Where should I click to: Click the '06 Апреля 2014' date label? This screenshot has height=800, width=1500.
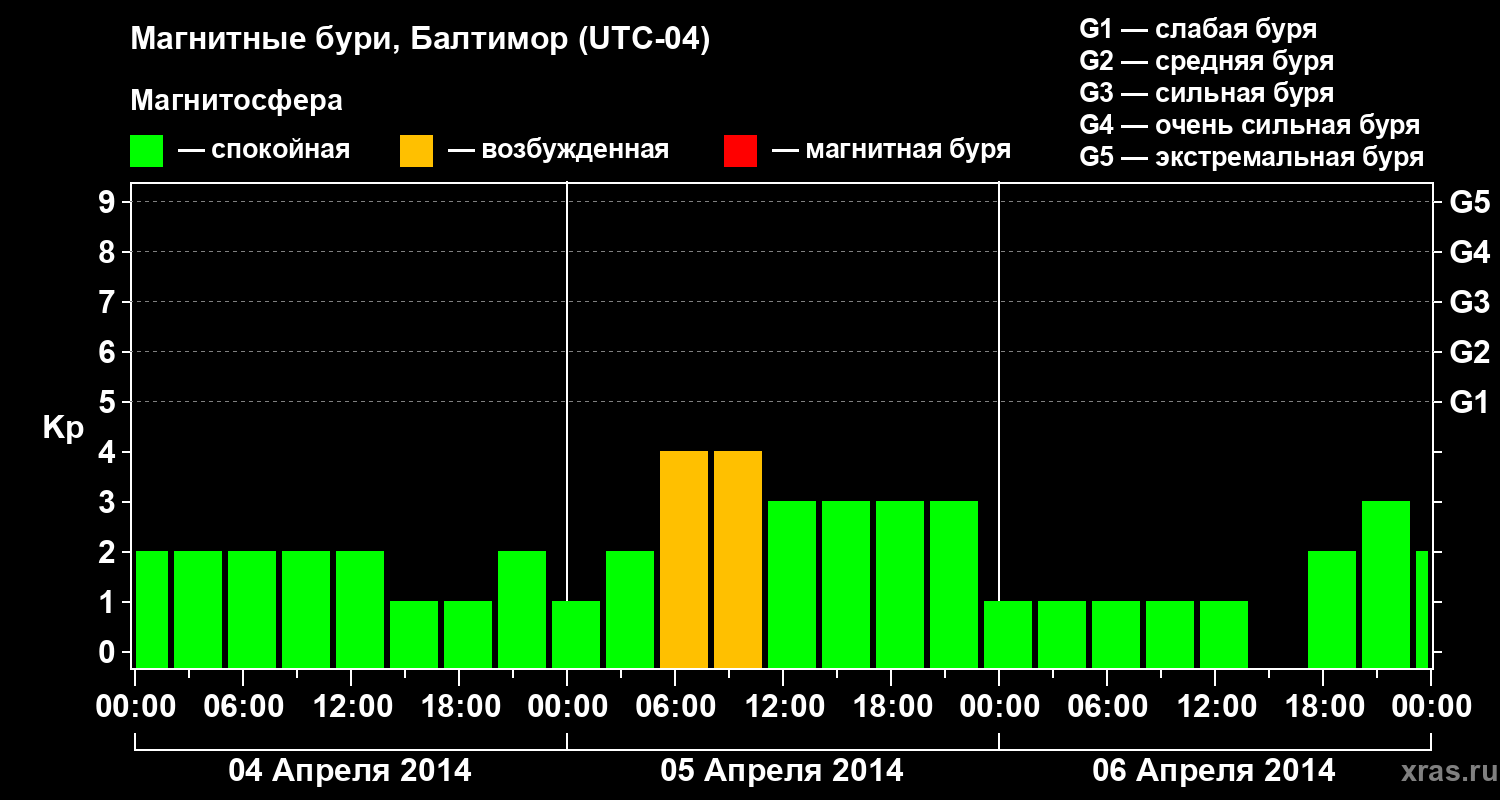(x=1214, y=771)
